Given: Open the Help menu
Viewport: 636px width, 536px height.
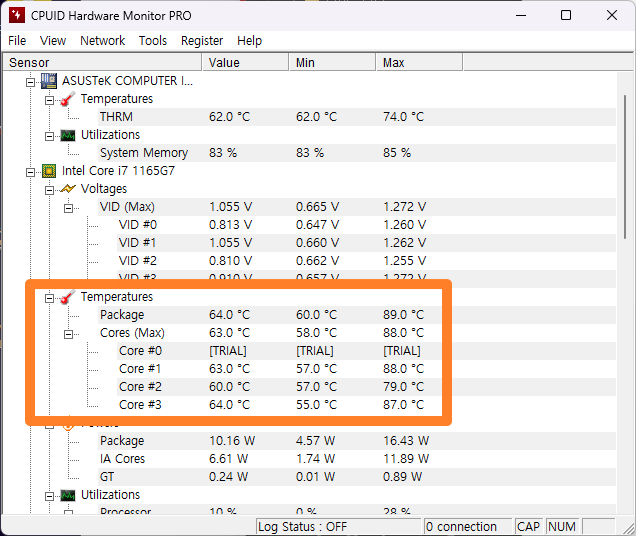Looking at the screenshot, I should pos(249,41).
